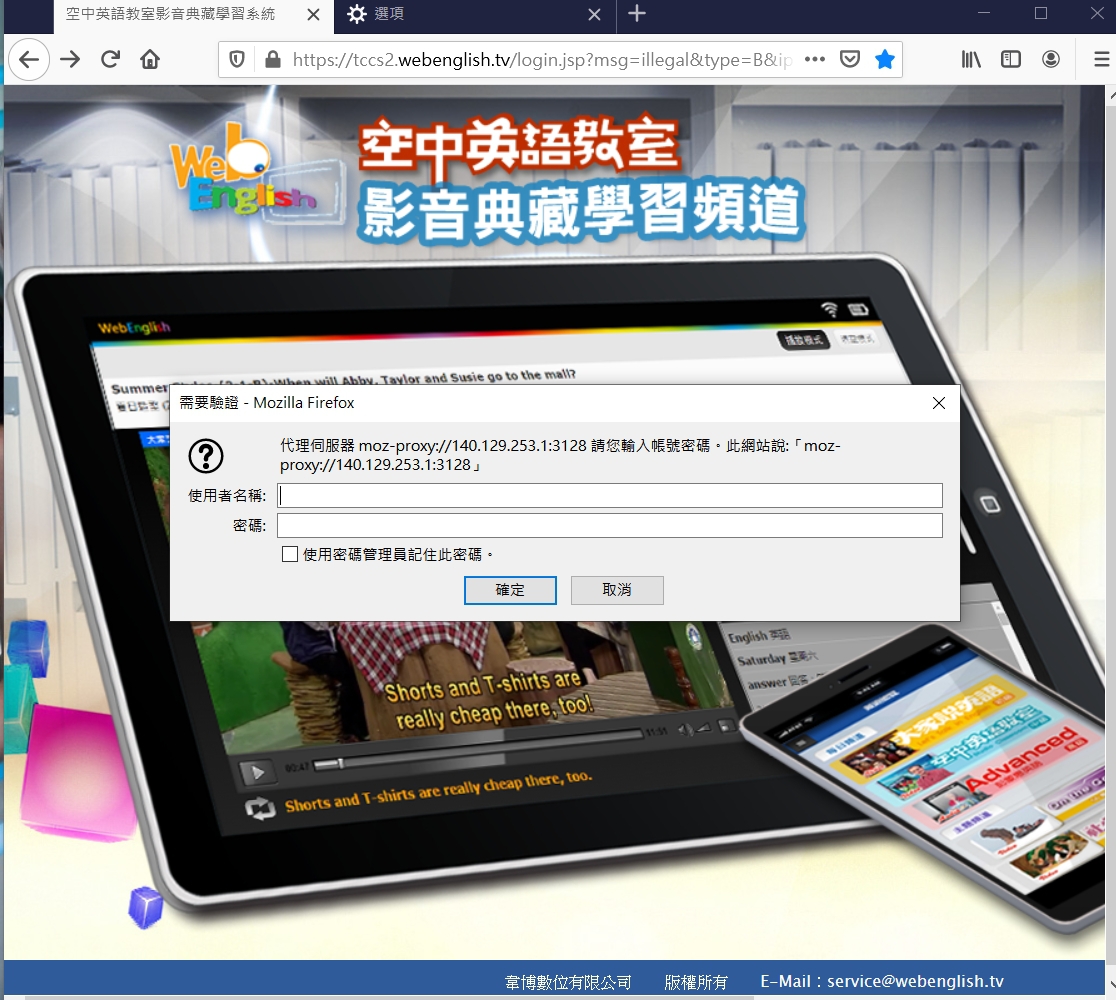
Task: Click the question mark dialog icon
Action: (x=206, y=456)
